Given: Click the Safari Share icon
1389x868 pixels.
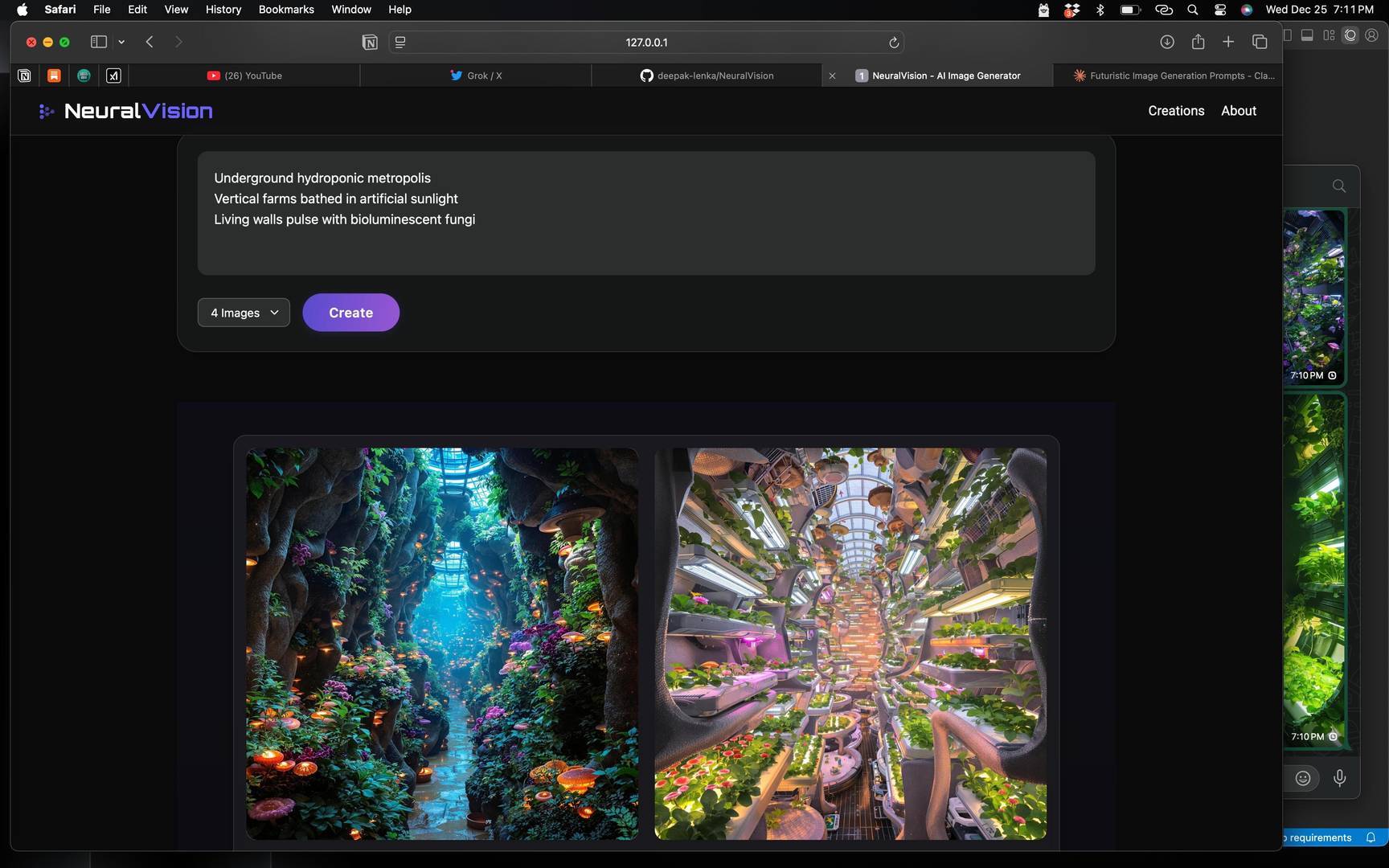Looking at the screenshot, I should point(1198,42).
